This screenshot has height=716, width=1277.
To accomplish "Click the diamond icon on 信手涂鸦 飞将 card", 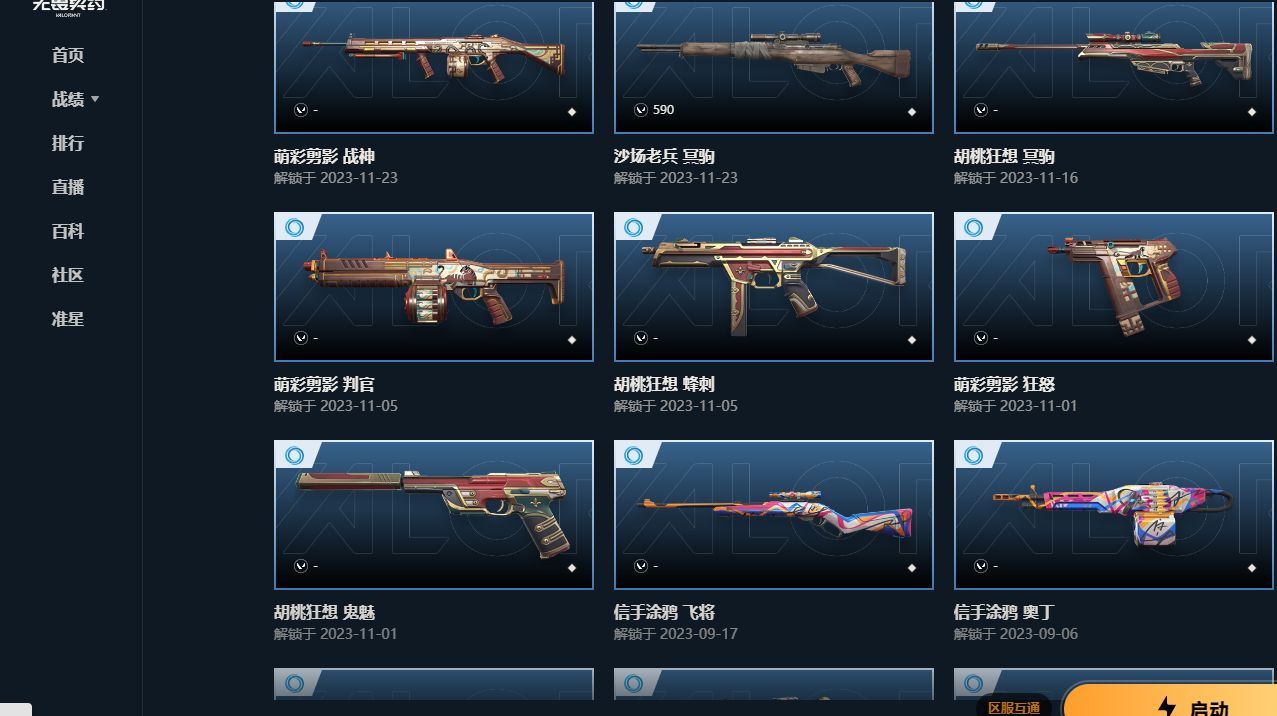I will coord(912,568).
